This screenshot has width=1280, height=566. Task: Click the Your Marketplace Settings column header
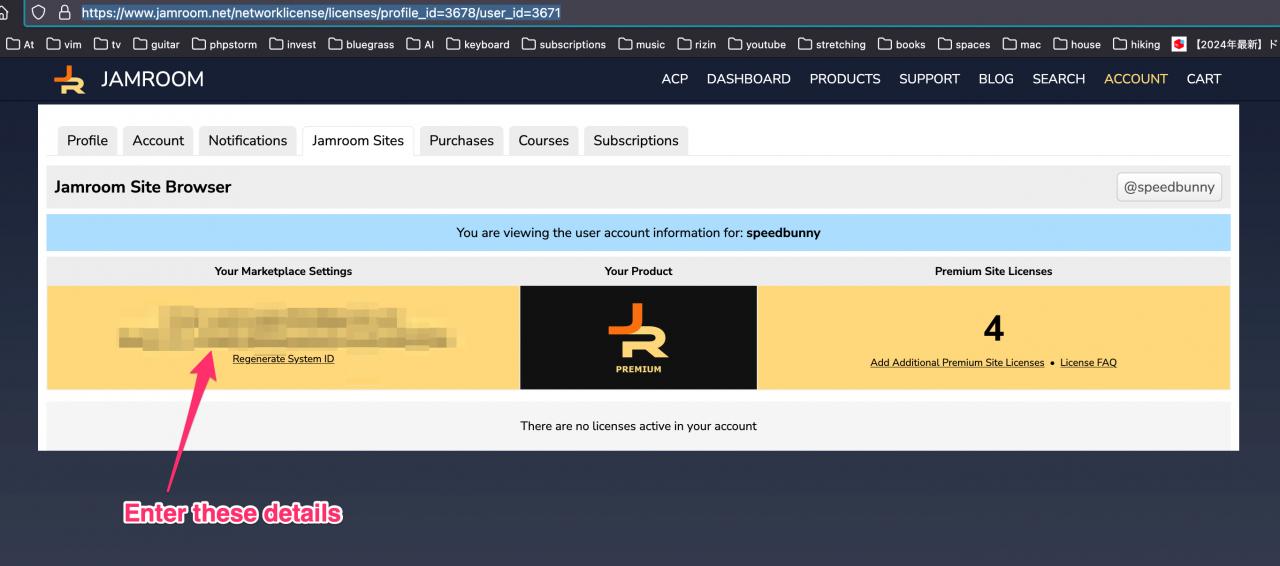283,271
